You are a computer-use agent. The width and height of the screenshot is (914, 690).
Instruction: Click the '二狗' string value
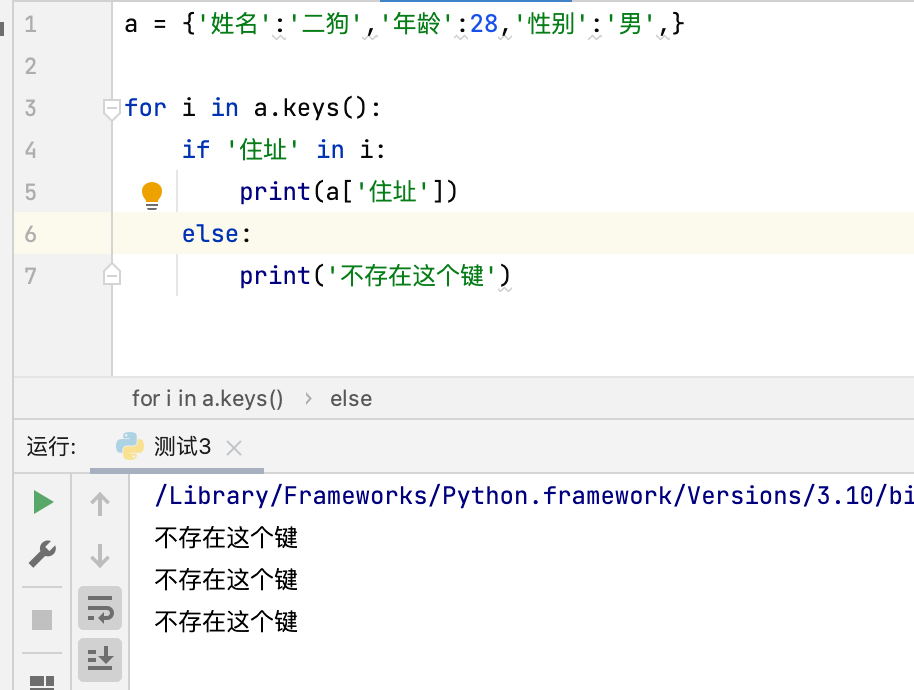click(325, 24)
